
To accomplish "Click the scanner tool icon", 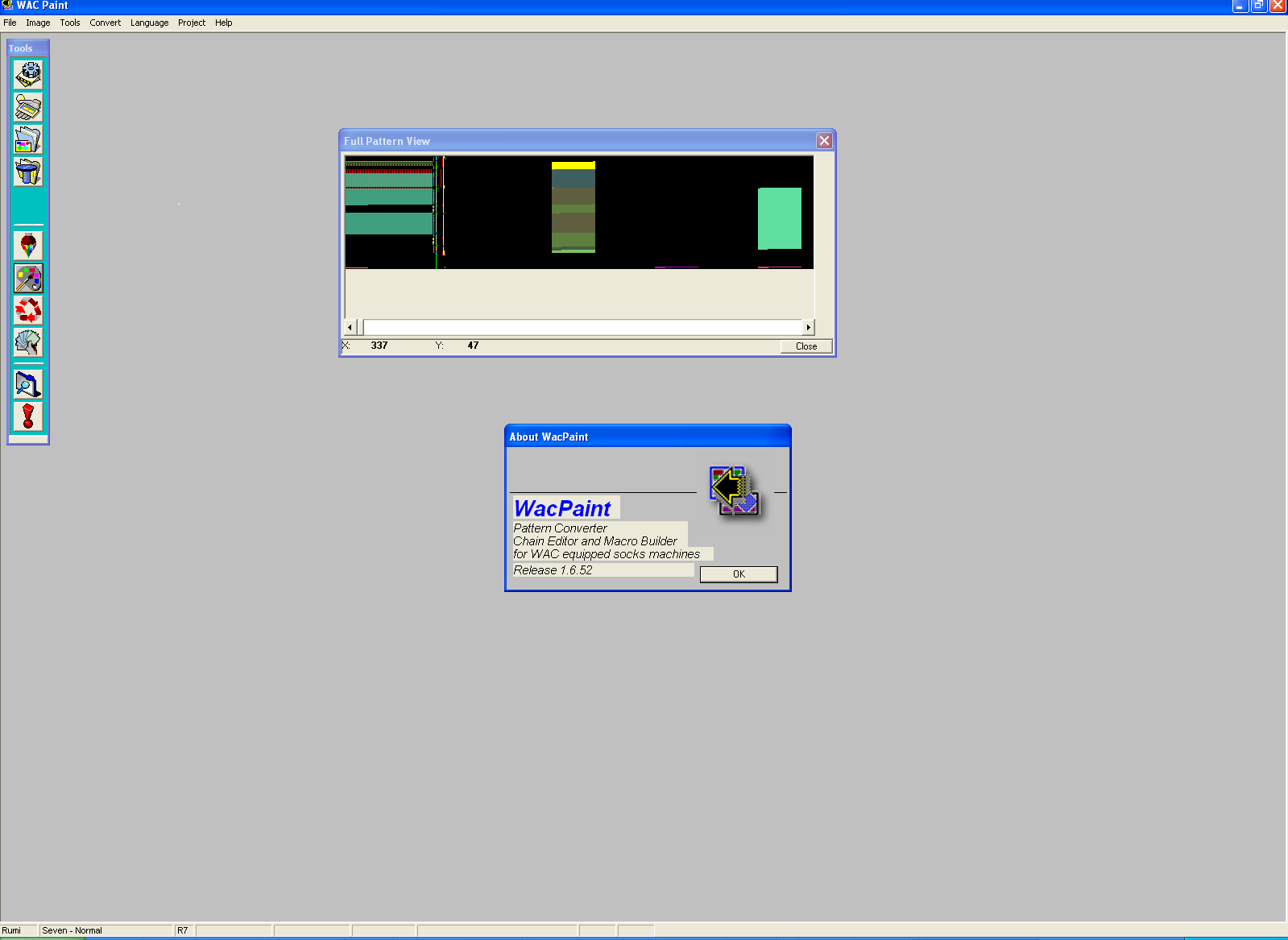I will pos(28,107).
